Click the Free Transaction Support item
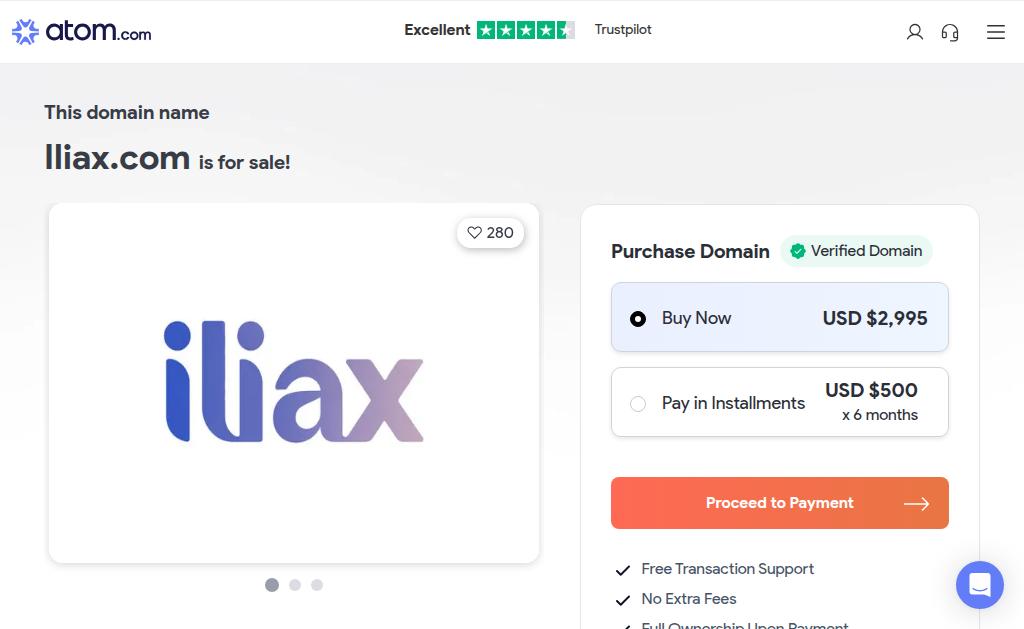 click(727, 569)
